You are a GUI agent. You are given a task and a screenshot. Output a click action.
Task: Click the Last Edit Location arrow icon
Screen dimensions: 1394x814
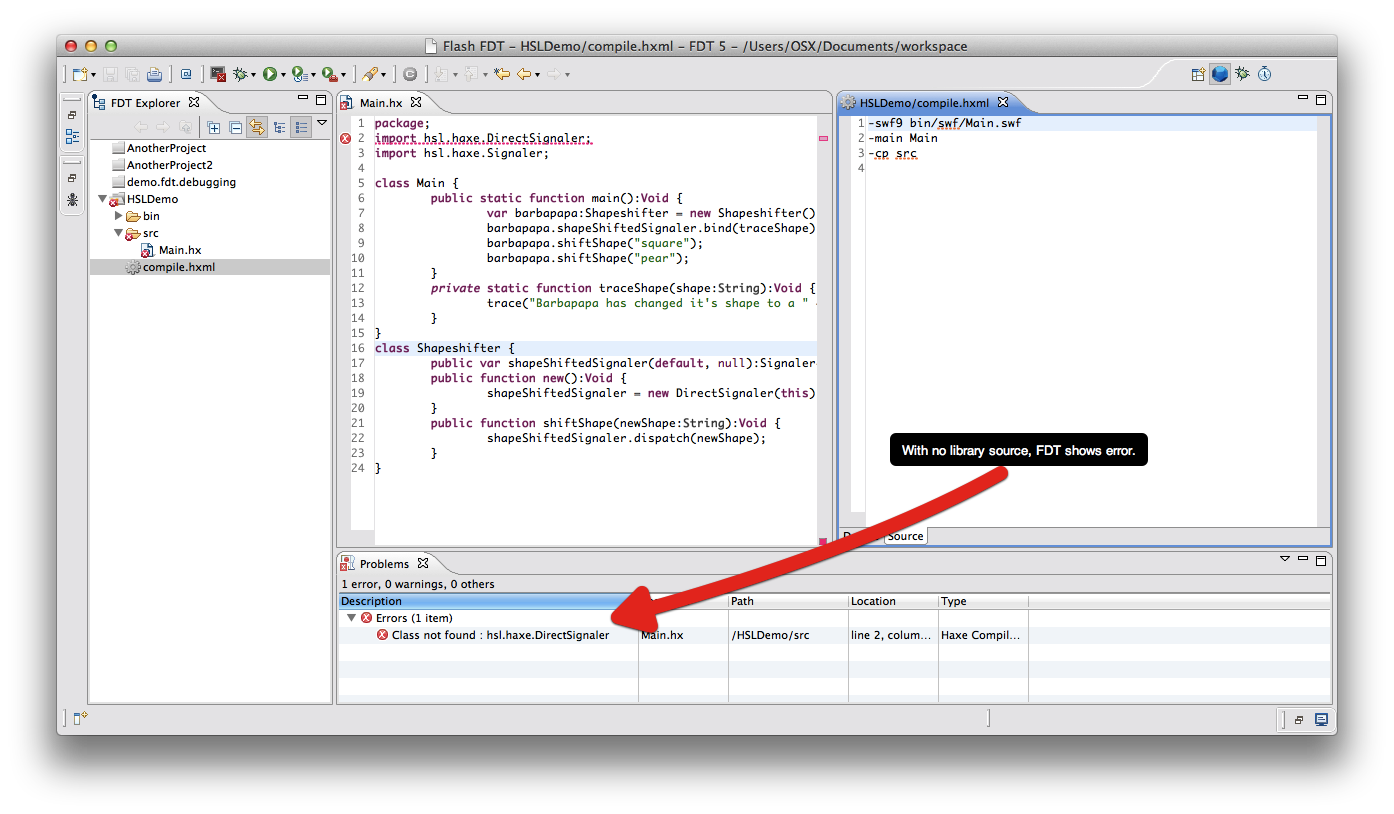(502, 74)
